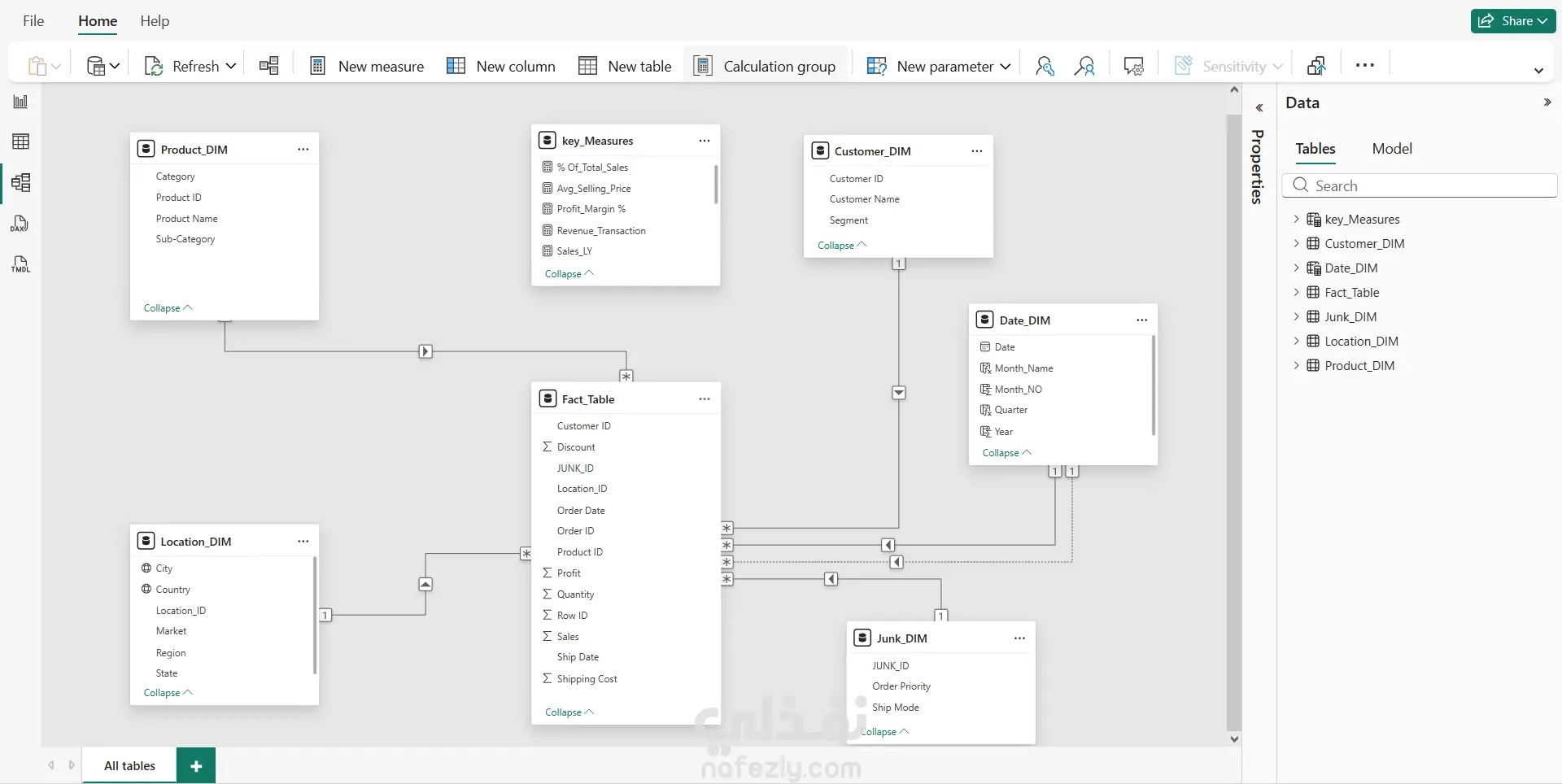Open the Manage roles icon
1562x784 pixels.
pyautogui.click(x=1045, y=66)
